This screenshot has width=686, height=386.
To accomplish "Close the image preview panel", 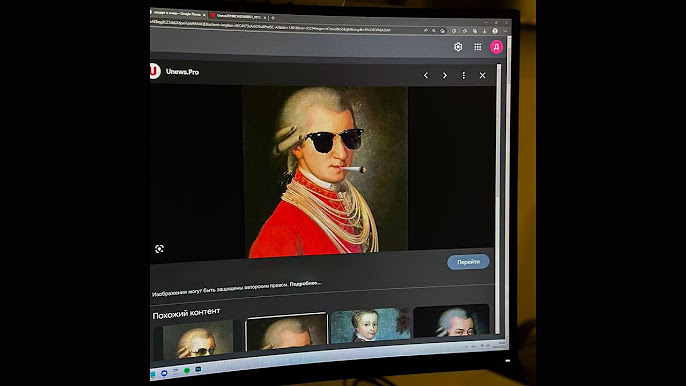I will (x=483, y=75).
